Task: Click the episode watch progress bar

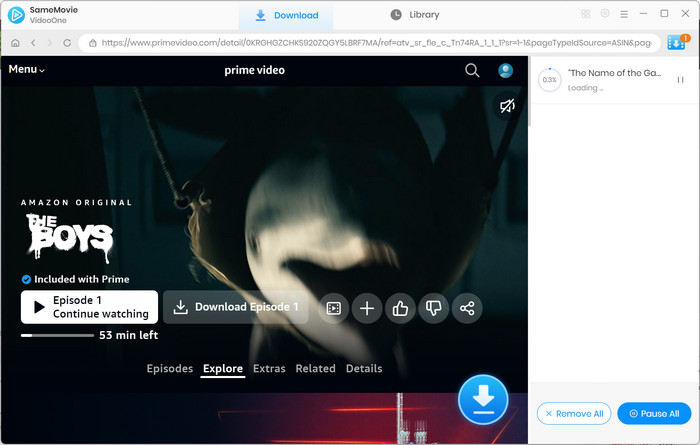Action: pyautogui.click(x=58, y=335)
